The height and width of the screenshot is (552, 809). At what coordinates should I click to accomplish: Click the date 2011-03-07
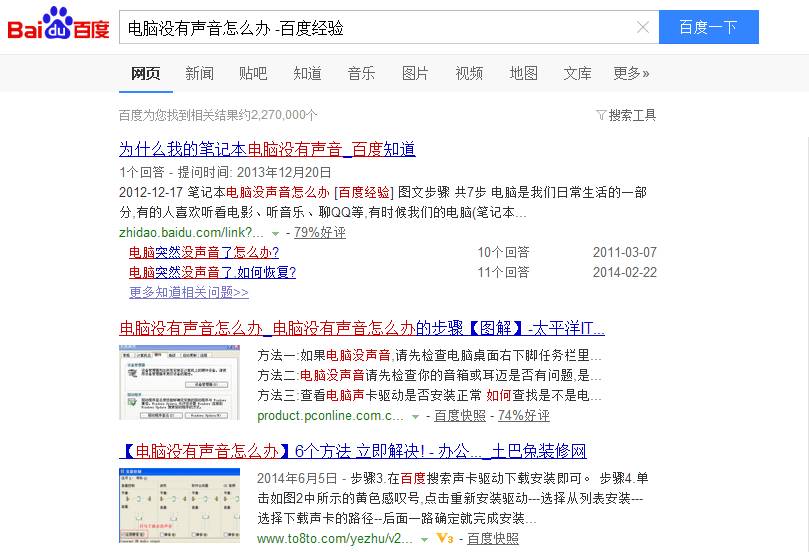(x=625, y=252)
